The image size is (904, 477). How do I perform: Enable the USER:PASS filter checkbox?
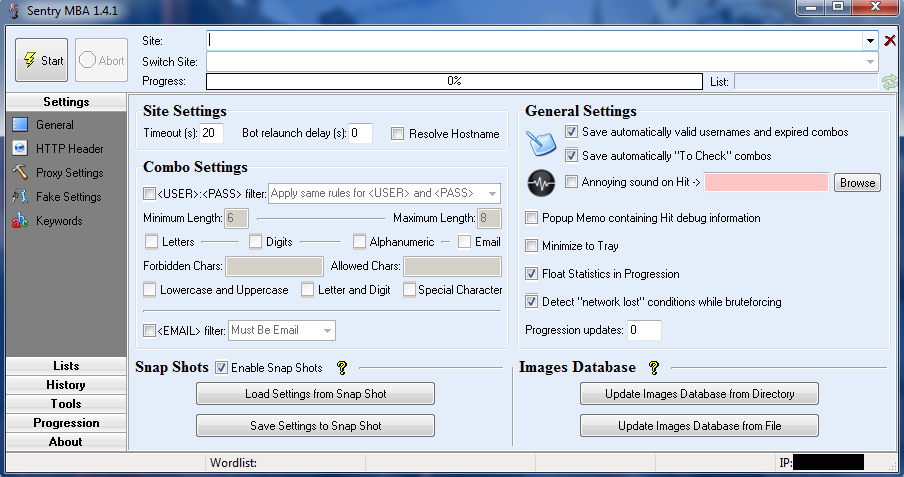pos(149,193)
